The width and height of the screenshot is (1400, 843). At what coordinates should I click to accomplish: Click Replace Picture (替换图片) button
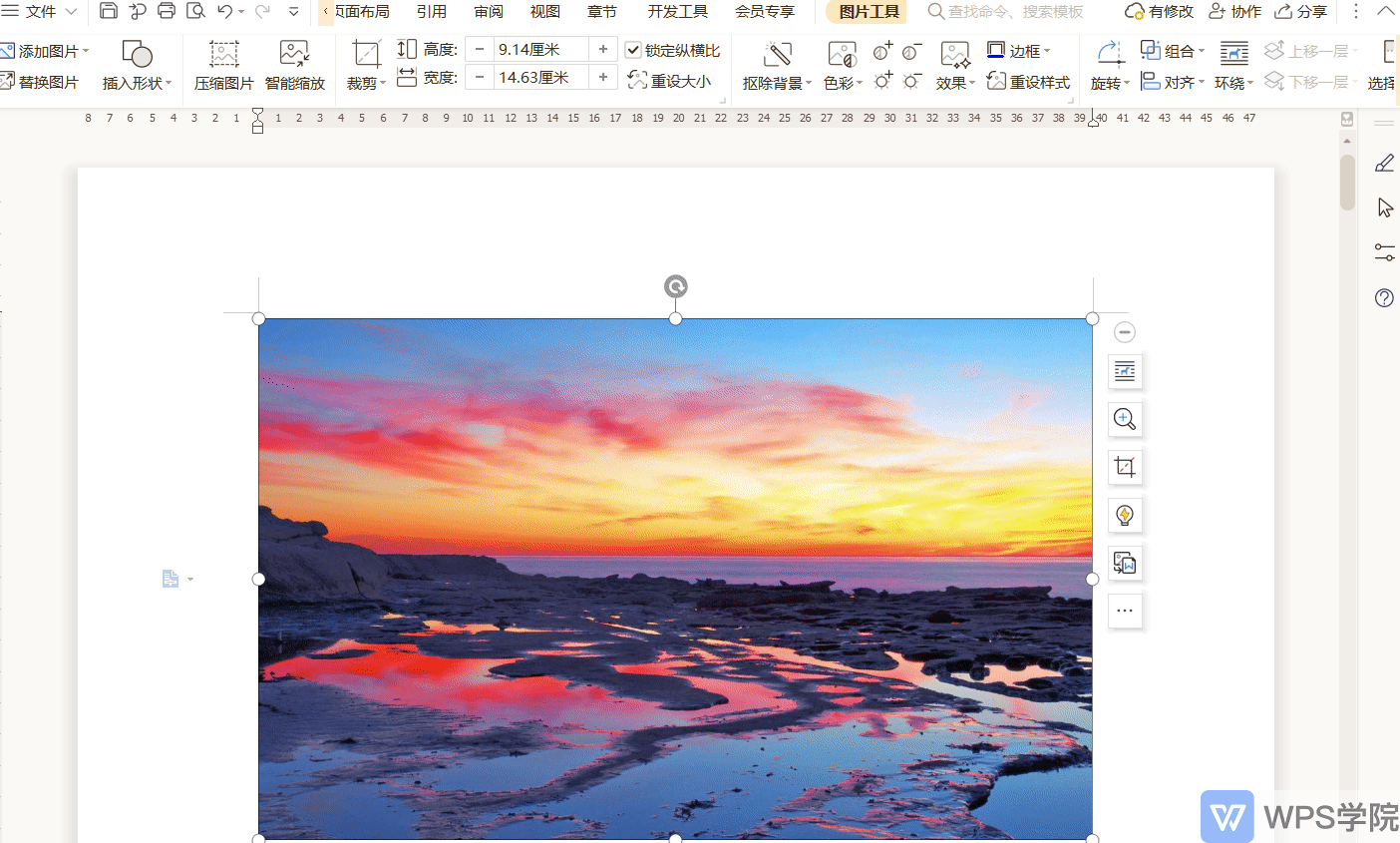(x=40, y=82)
